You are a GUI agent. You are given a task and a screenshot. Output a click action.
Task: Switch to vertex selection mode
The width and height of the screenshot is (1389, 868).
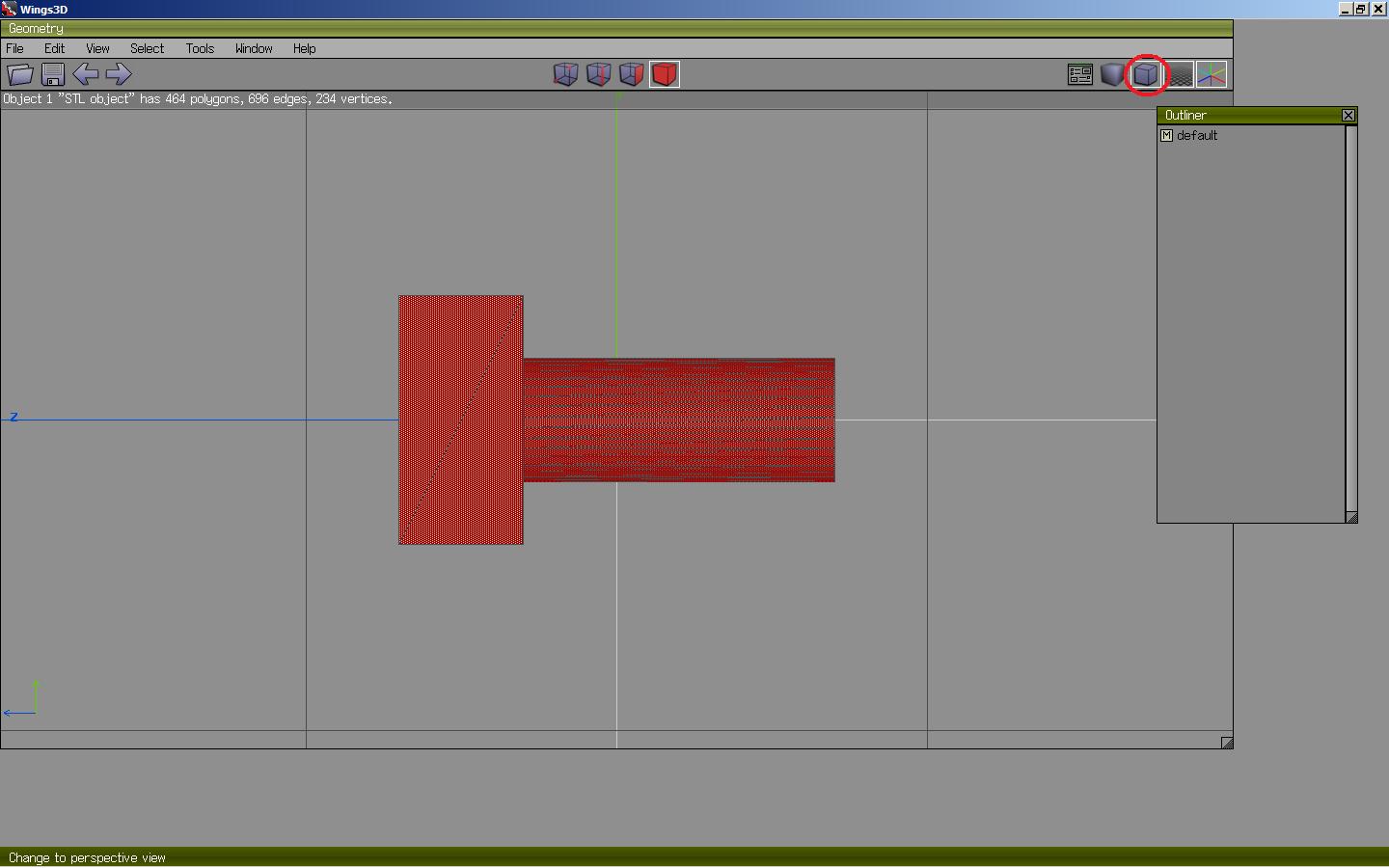pos(565,74)
